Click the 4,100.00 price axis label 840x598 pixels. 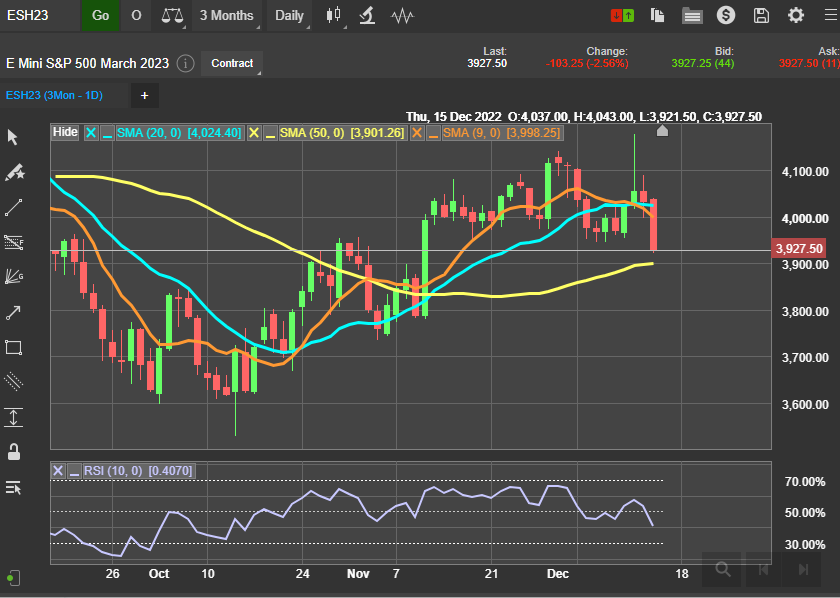click(x=805, y=172)
